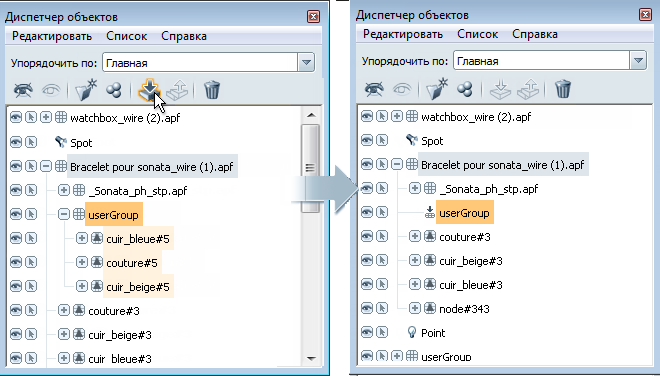The height and width of the screenshot is (376, 660).
Task: Collapse the userGroup node in left tree
Action: click(x=64, y=214)
